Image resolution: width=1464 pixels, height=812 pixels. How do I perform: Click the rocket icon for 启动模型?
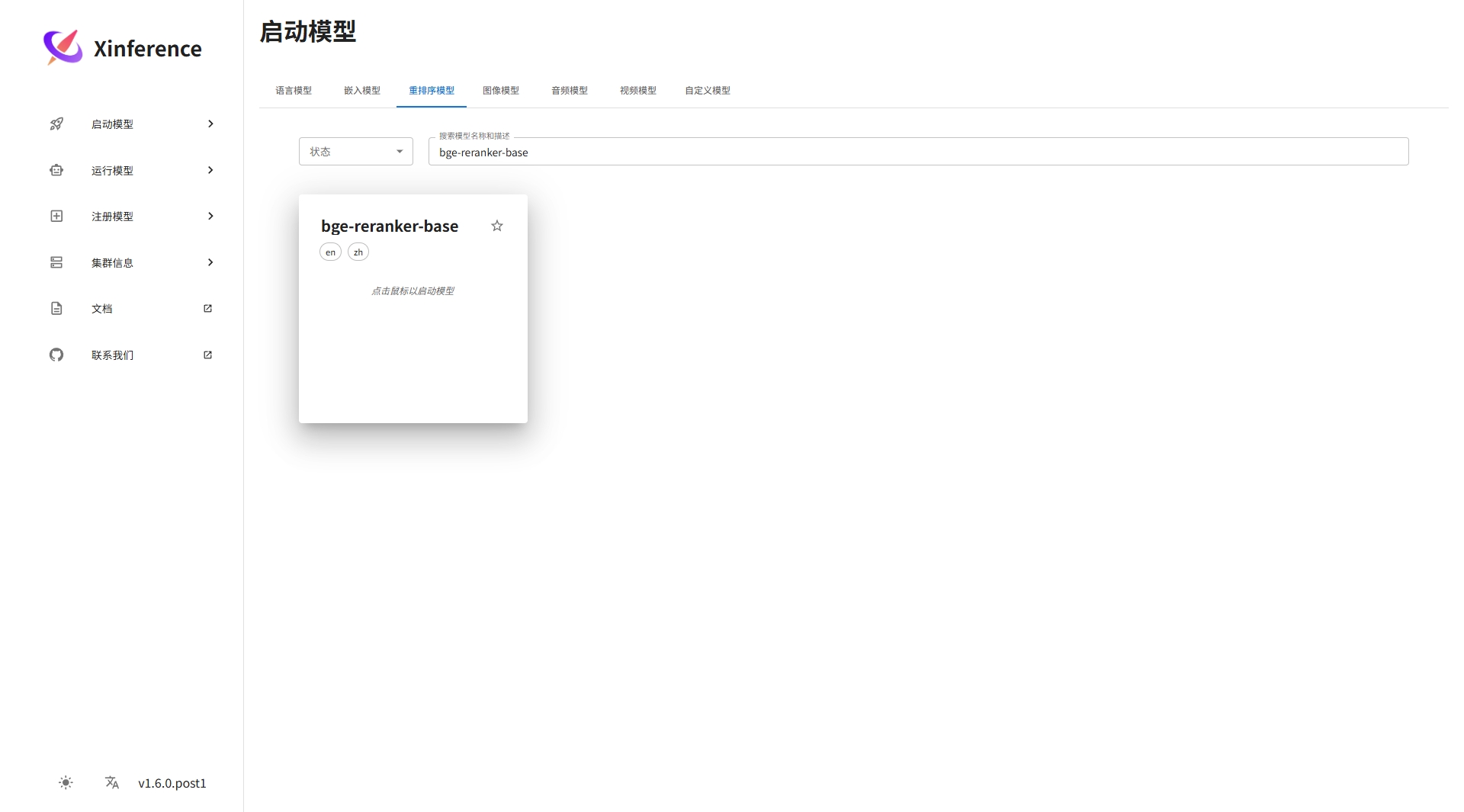coord(56,124)
